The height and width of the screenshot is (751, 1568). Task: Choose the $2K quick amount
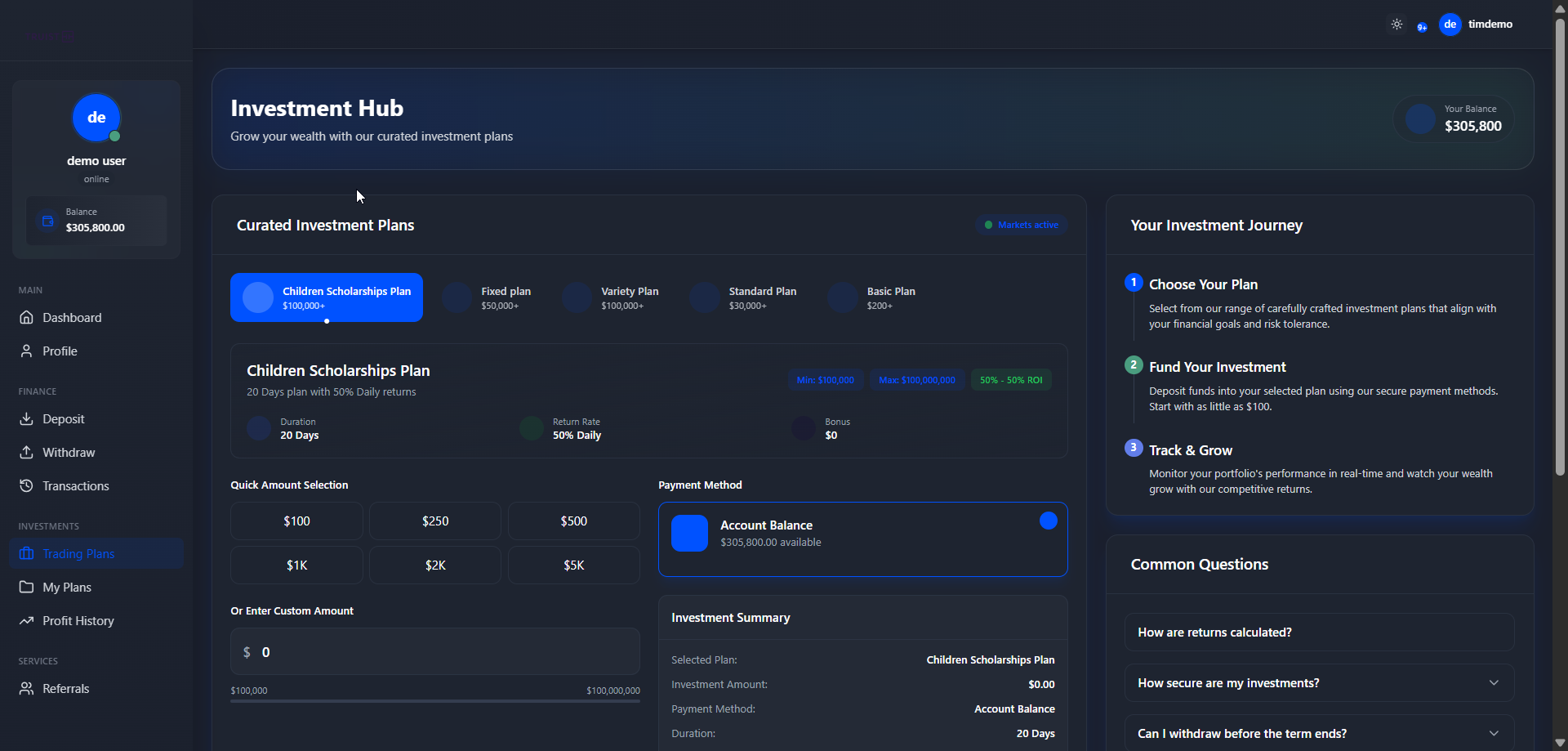click(435, 565)
